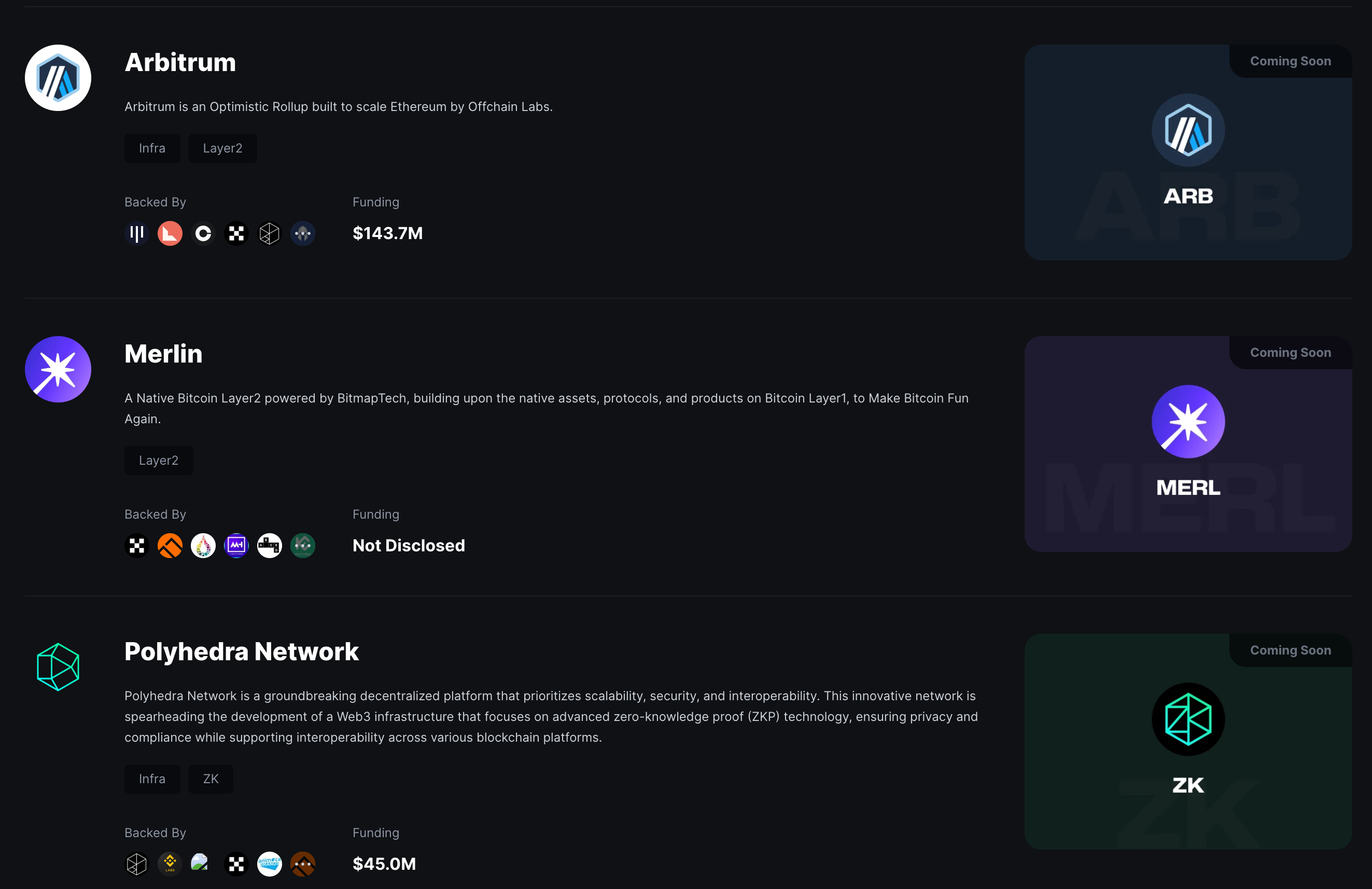Click the Coinbase 'C' backer icon under Arbitrum
The image size is (1372, 889).
(x=203, y=233)
